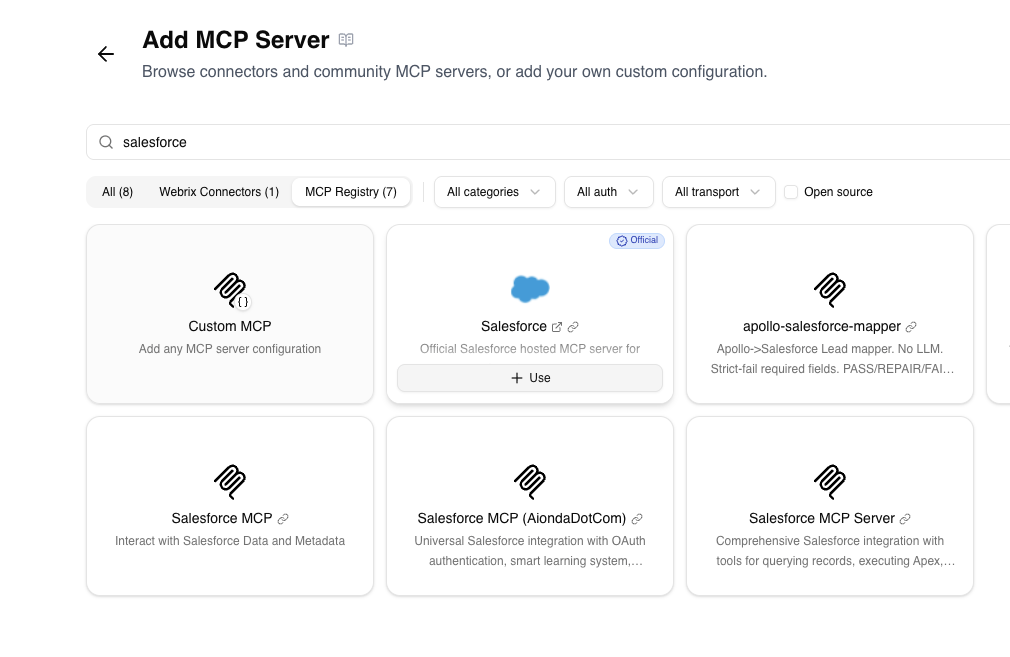The image size is (1010, 657).
Task: Click the Salesforce cloud logo
Action: 530,289
